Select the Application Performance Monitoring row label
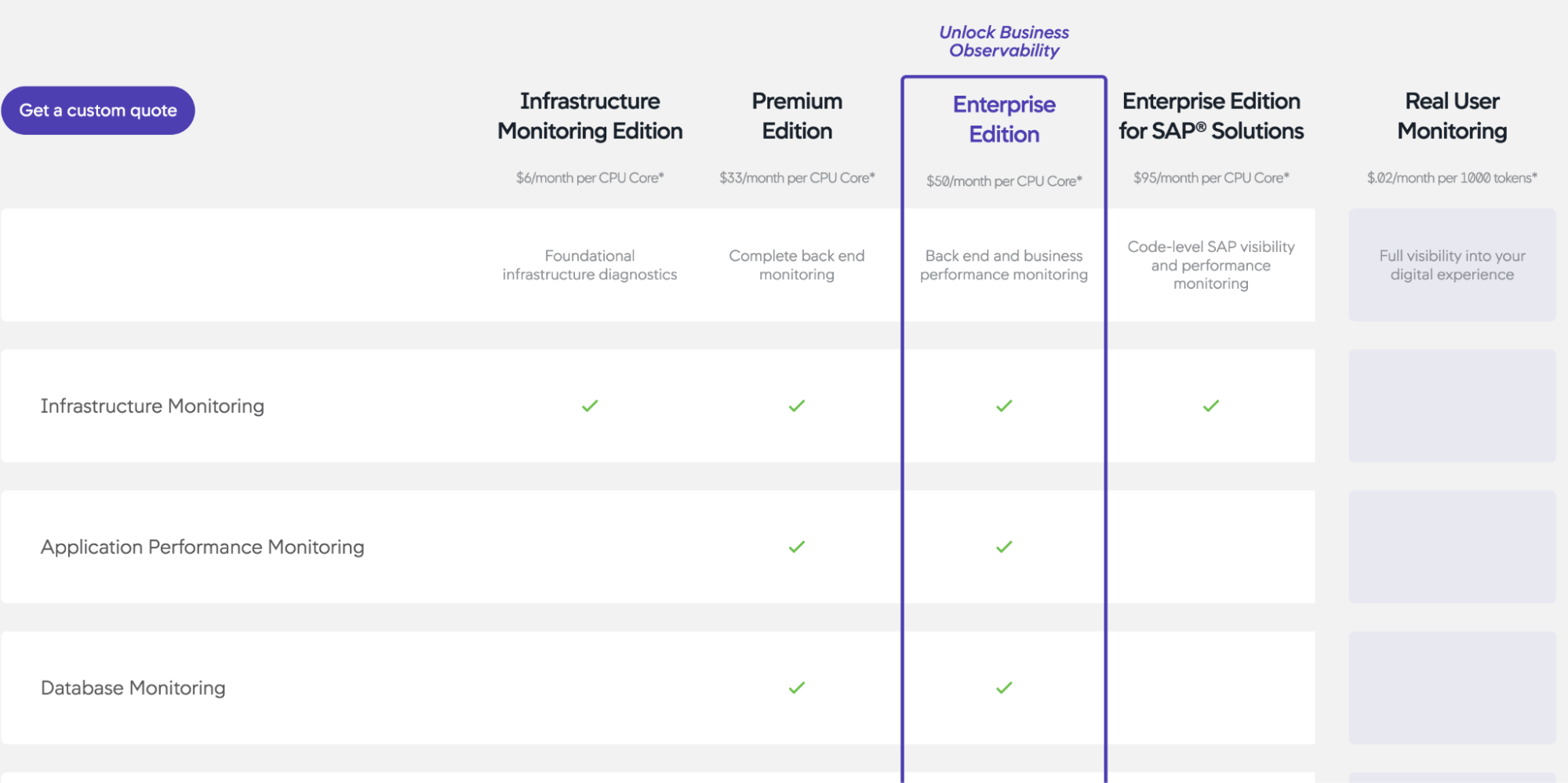 (202, 547)
